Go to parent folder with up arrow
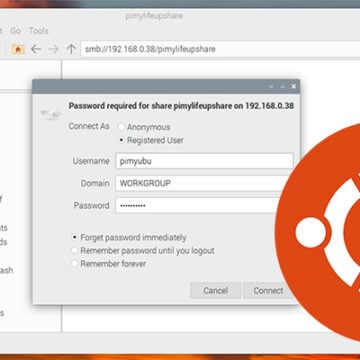Screen dimensions: 360x360 click(x=71, y=49)
